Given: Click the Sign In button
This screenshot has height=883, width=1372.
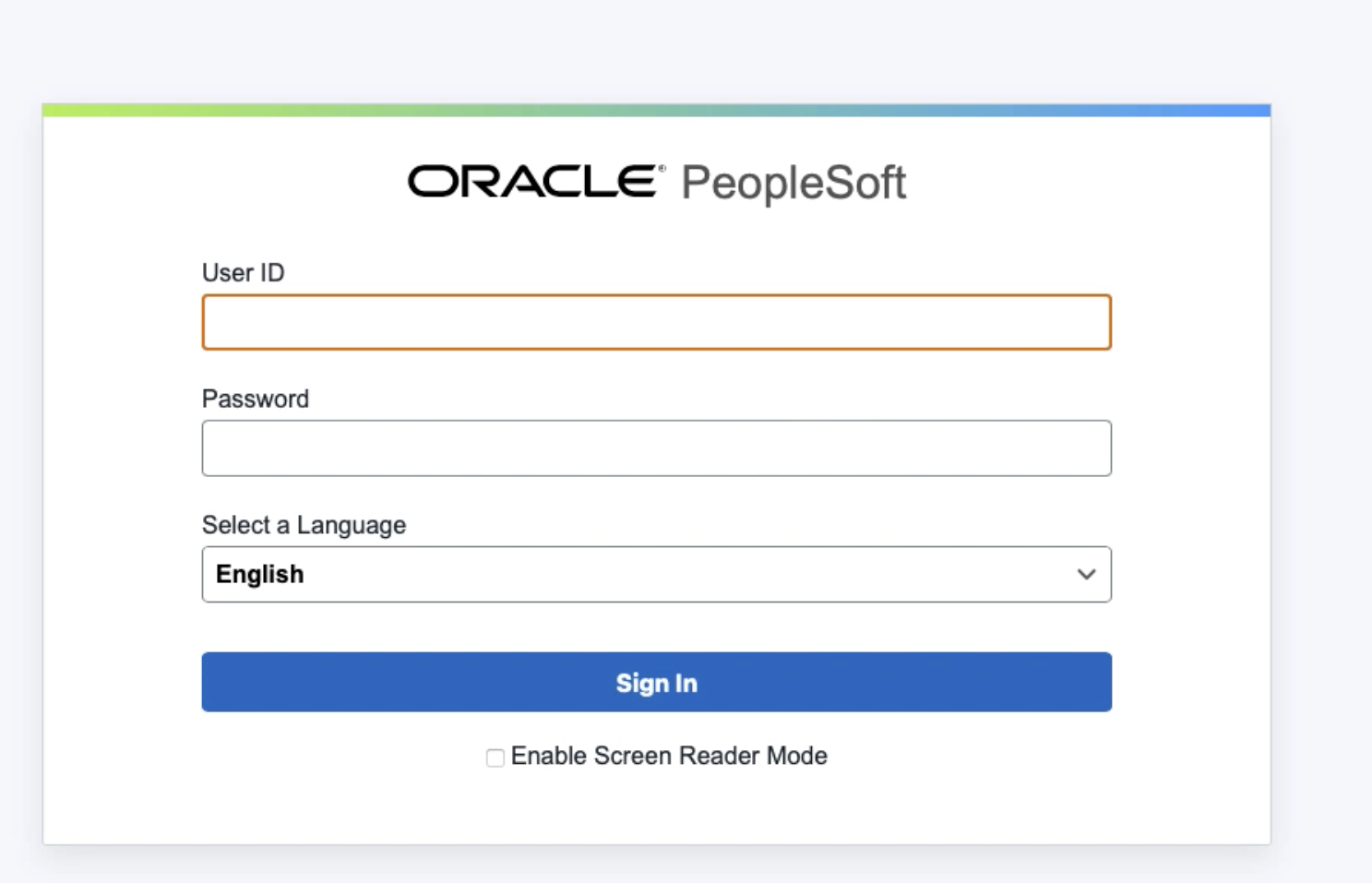Looking at the screenshot, I should [x=656, y=683].
